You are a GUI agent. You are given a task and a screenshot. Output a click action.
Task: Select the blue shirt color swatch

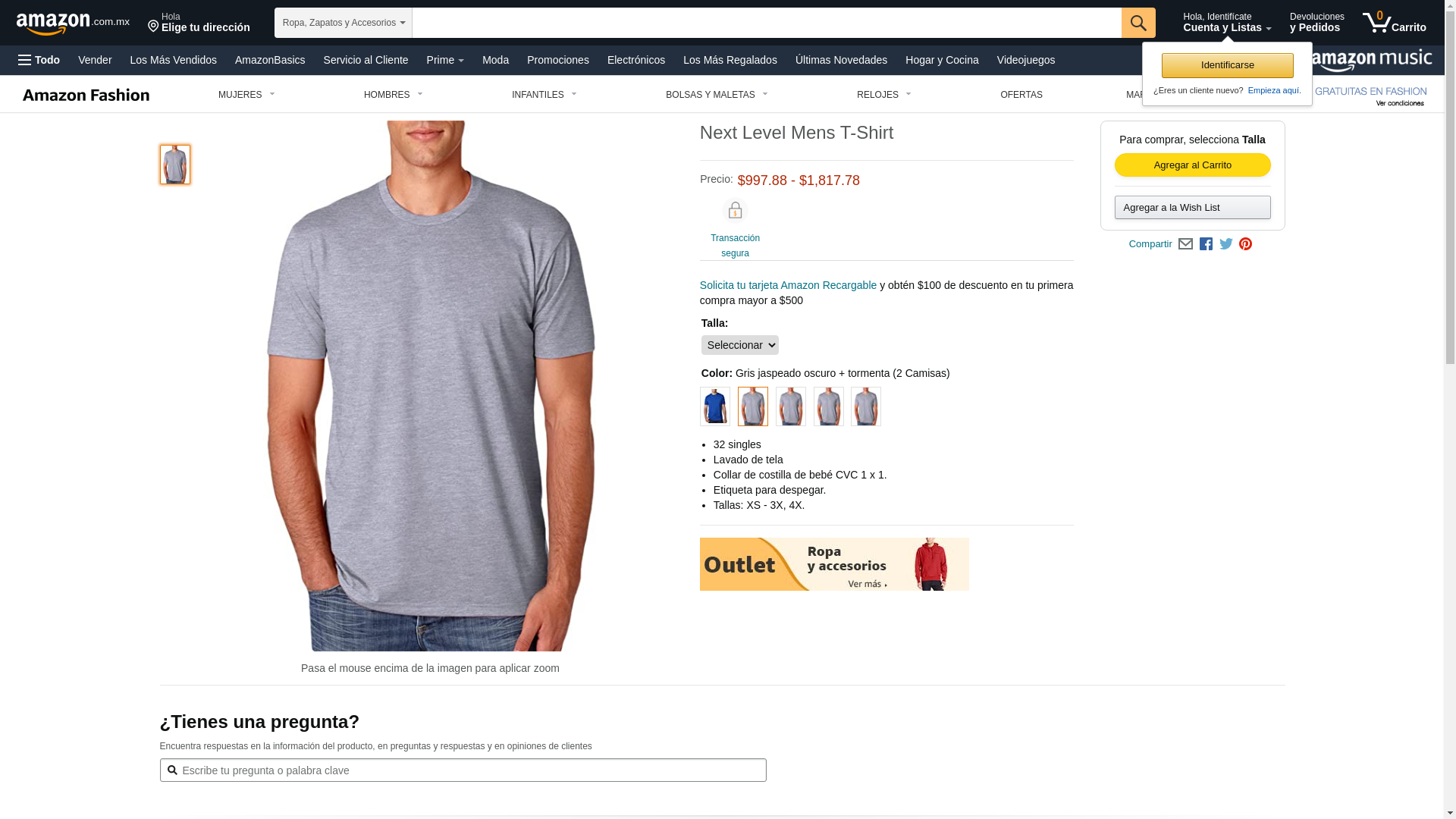(715, 406)
